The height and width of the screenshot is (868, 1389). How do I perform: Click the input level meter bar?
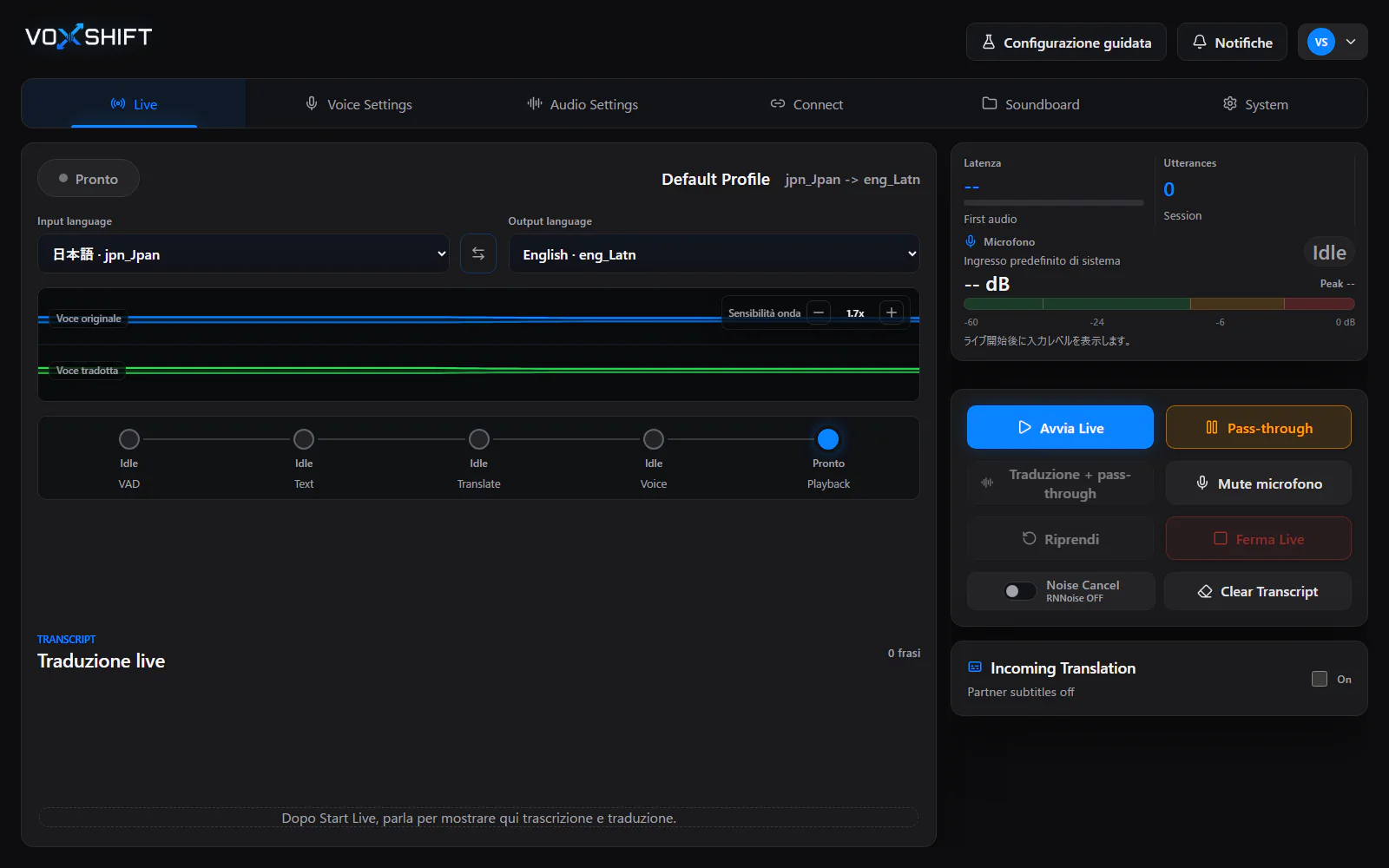(1159, 304)
